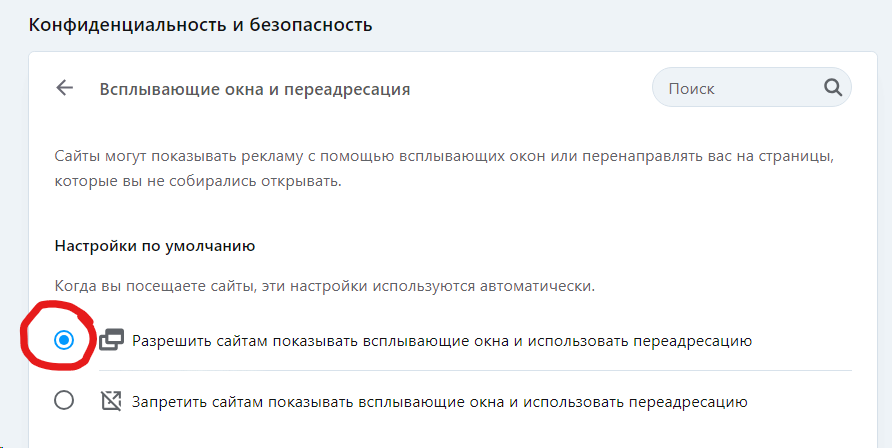The height and width of the screenshot is (448, 892).
Task: Click the Конфиденциальность и безопасность heading
Action: (x=200, y=25)
